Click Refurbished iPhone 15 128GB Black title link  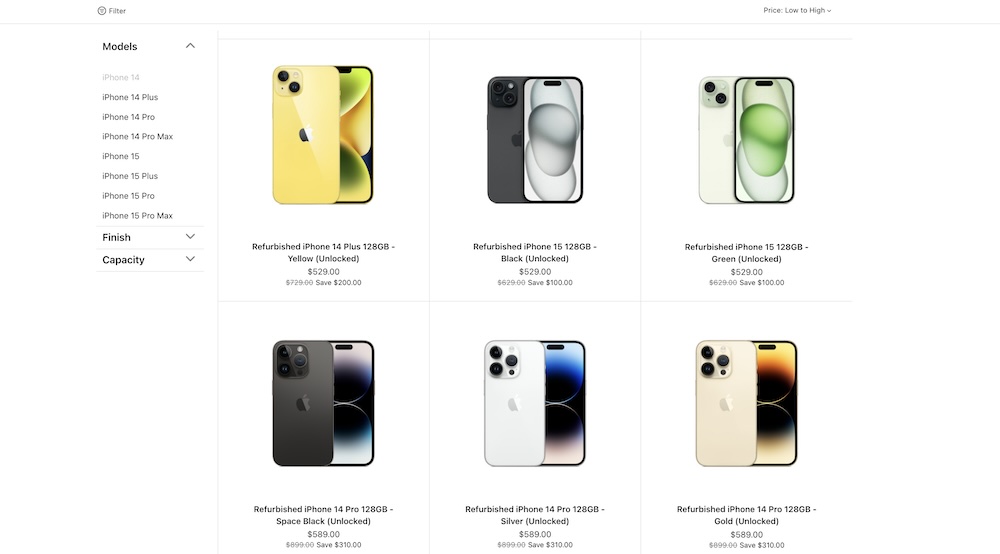point(534,252)
